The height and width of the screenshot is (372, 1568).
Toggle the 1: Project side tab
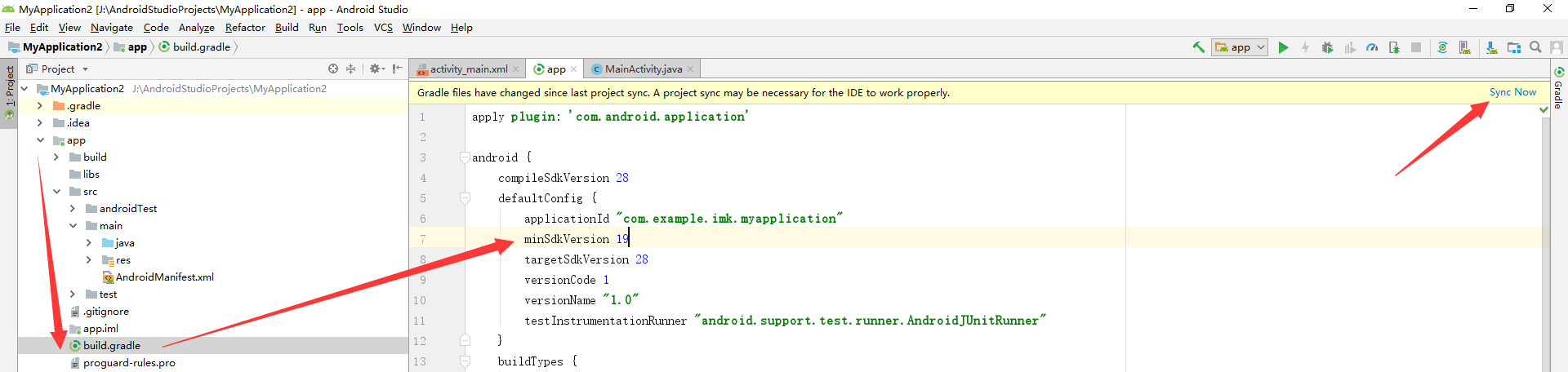pyautogui.click(x=9, y=91)
